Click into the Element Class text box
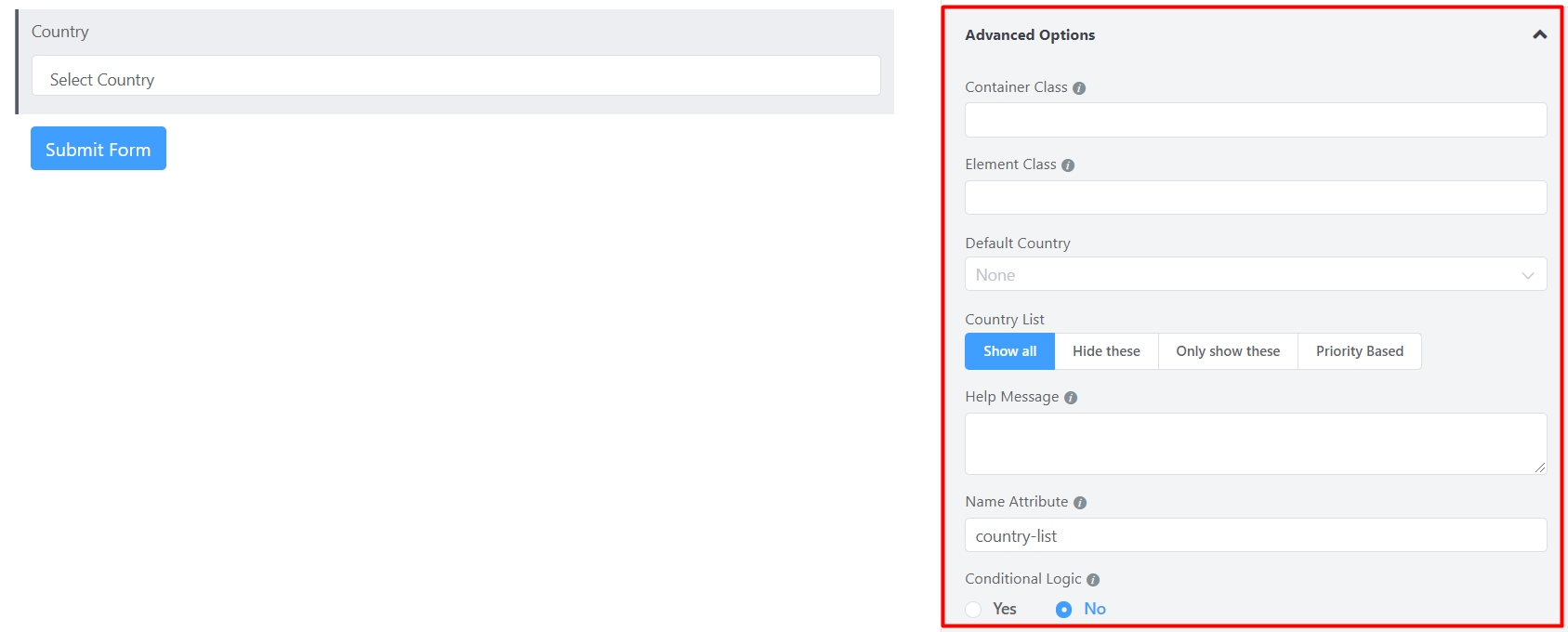The width and height of the screenshot is (1568, 632). pyautogui.click(x=1255, y=198)
